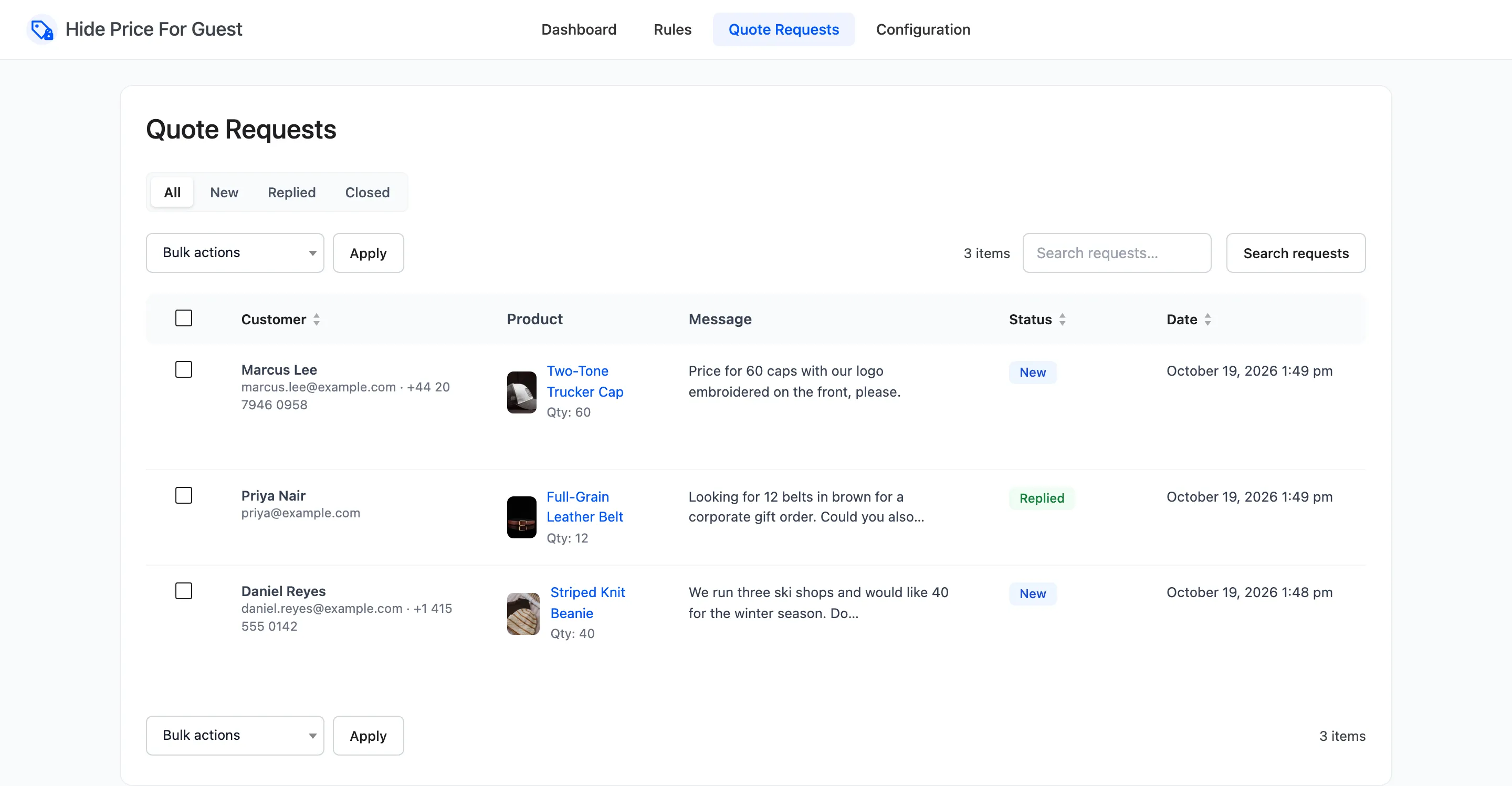Open the bottom Bulk actions dropdown
1512x786 pixels.
point(235,736)
